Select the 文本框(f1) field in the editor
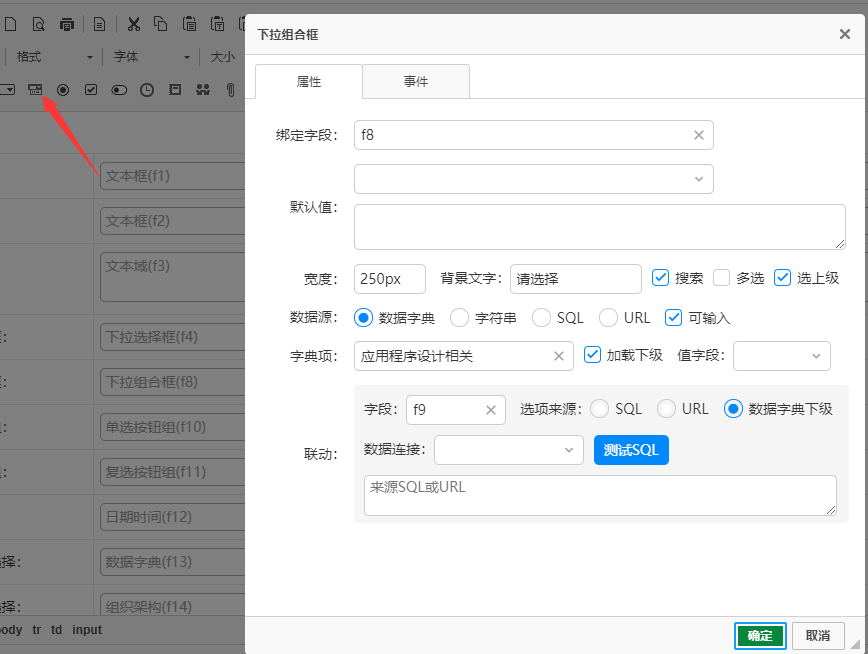 coord(172,176)
